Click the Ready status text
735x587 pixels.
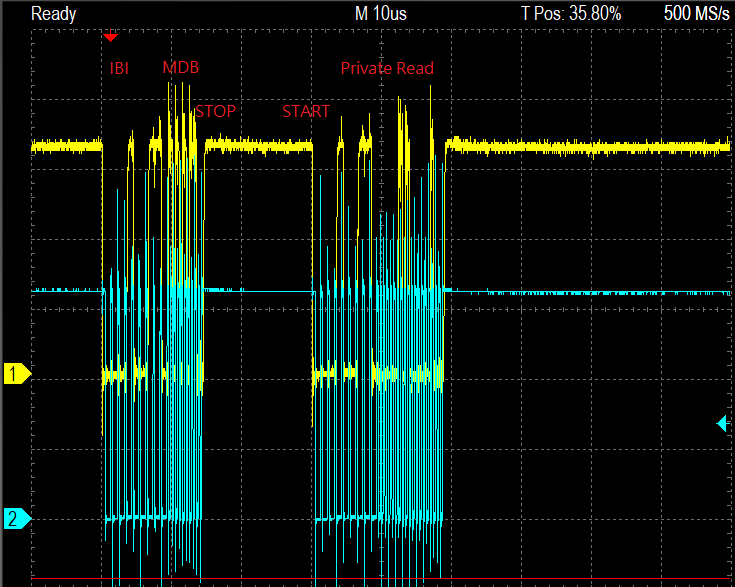pos(53,14)
